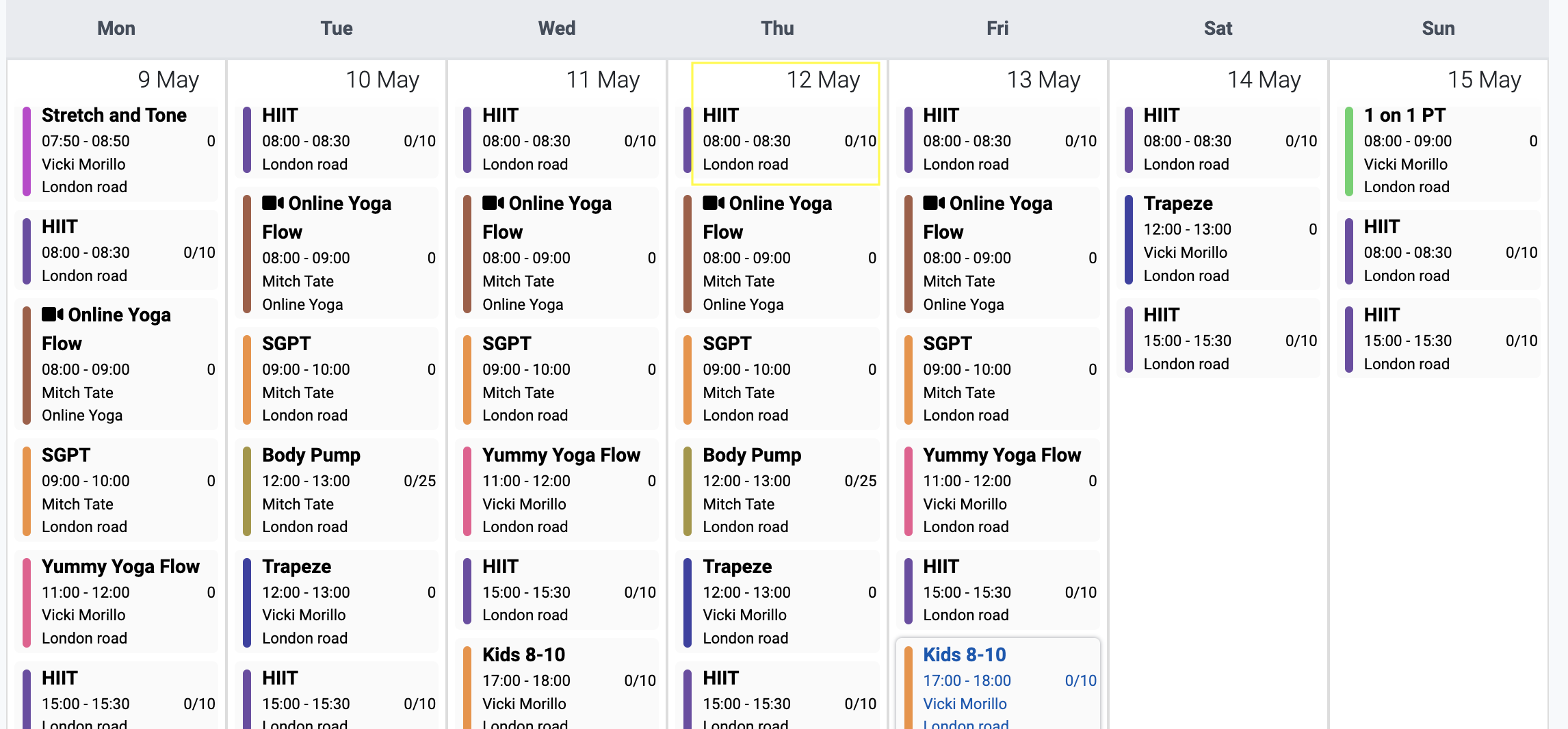This screenshot has height=729, width=1568.
Task: Click video camera icon on Wednesday's Online Yoga Flow
Action: coord(493,203)
